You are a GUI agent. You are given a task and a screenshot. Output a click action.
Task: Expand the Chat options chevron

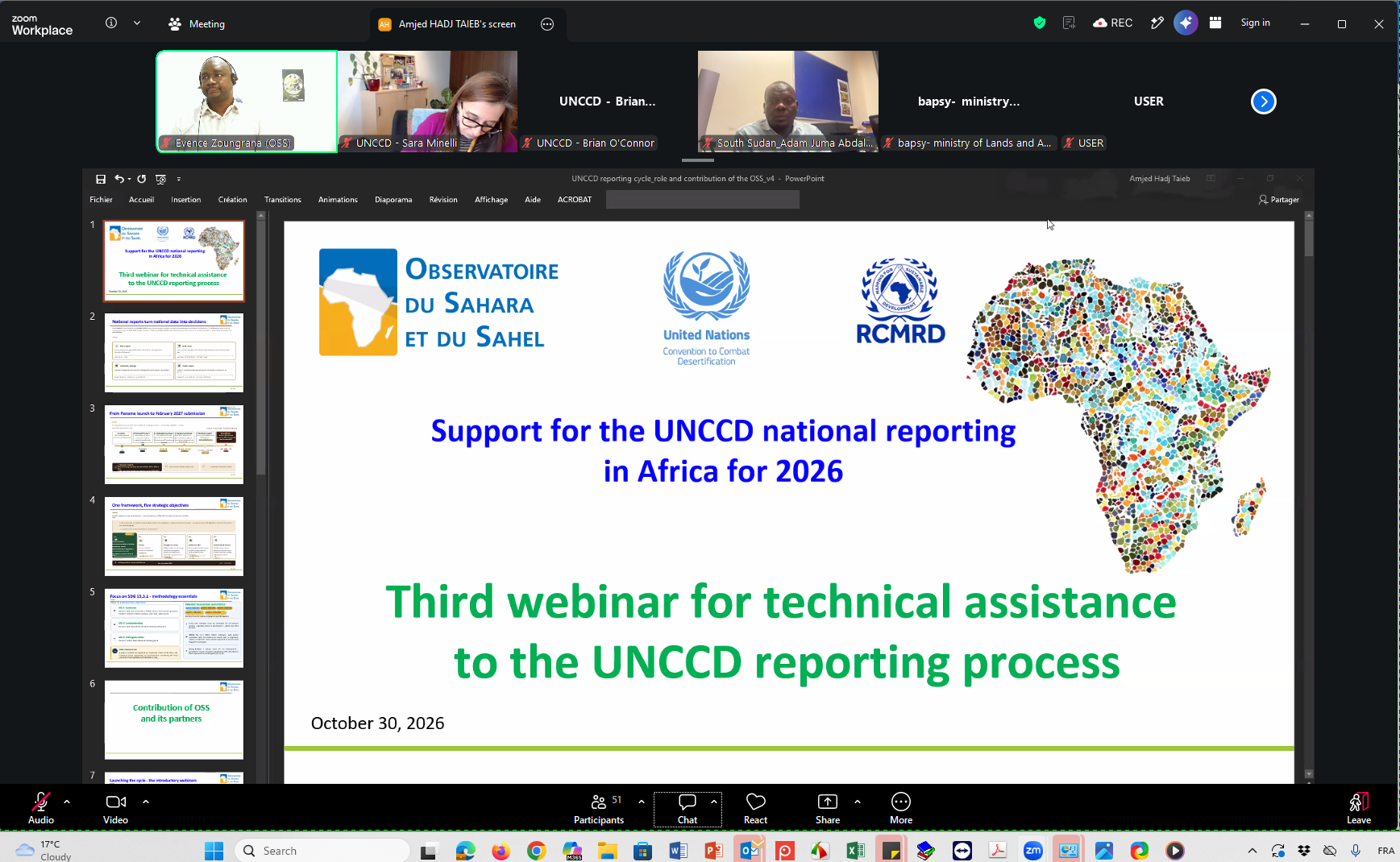pyautogui.click(x=714, y=802)
